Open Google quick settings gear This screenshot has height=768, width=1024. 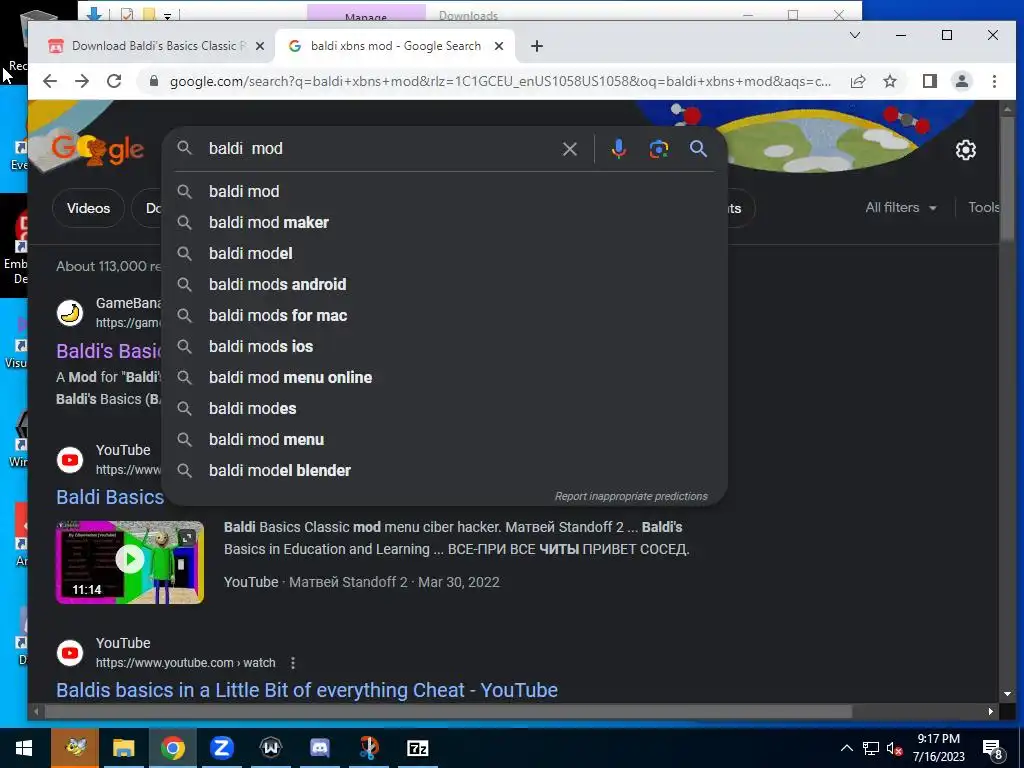[965, 150]
